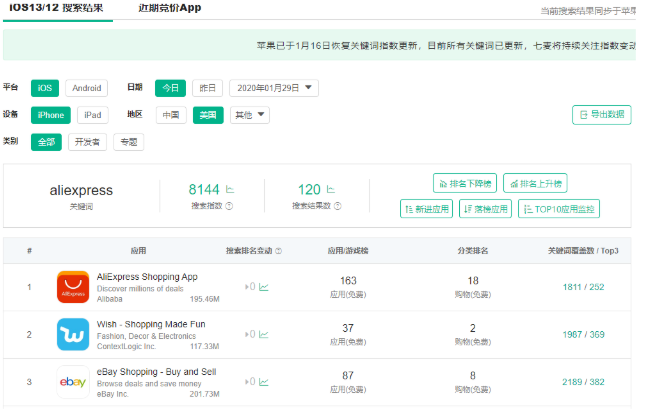Click the Wish app icon
The height and width of the screenshot is (414, 648).
point(74,334)
